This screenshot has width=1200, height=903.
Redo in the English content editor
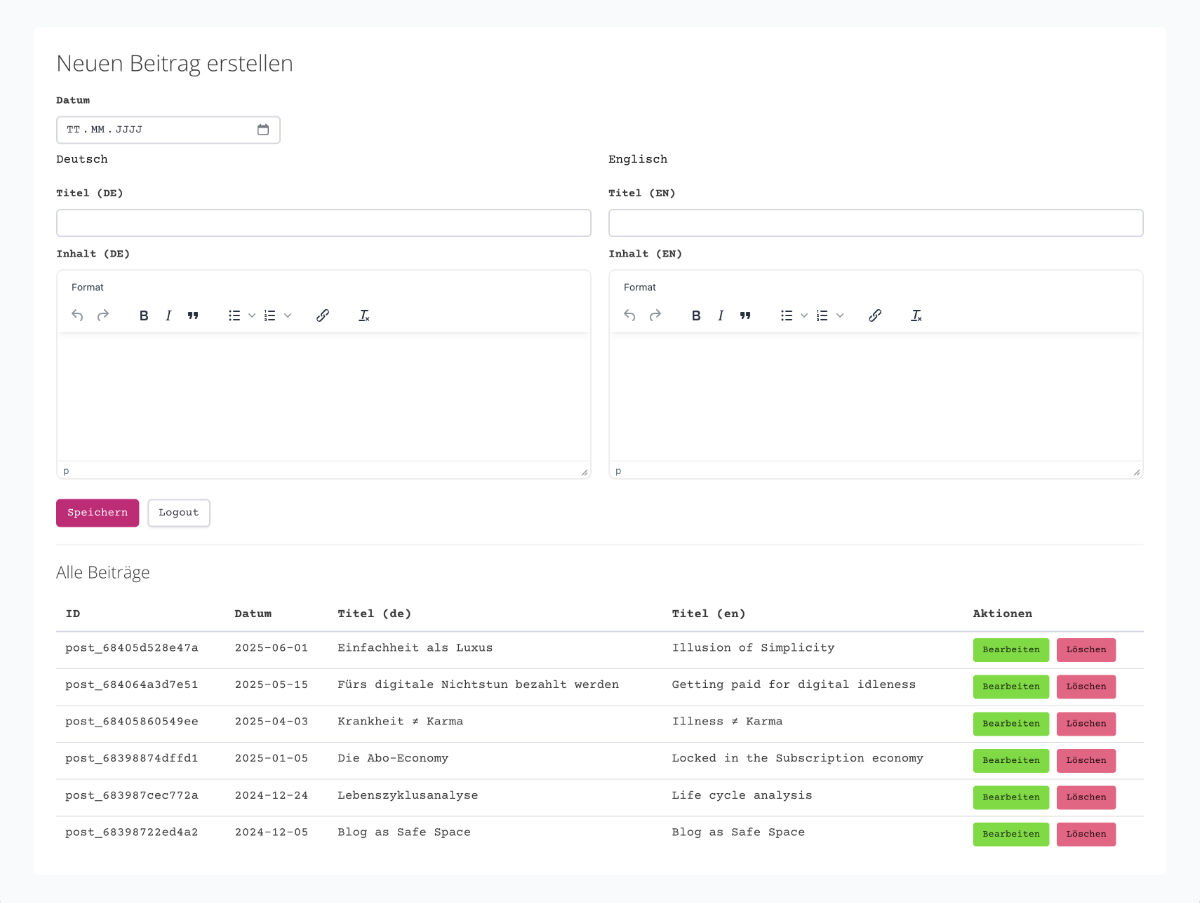coord(655,315)
